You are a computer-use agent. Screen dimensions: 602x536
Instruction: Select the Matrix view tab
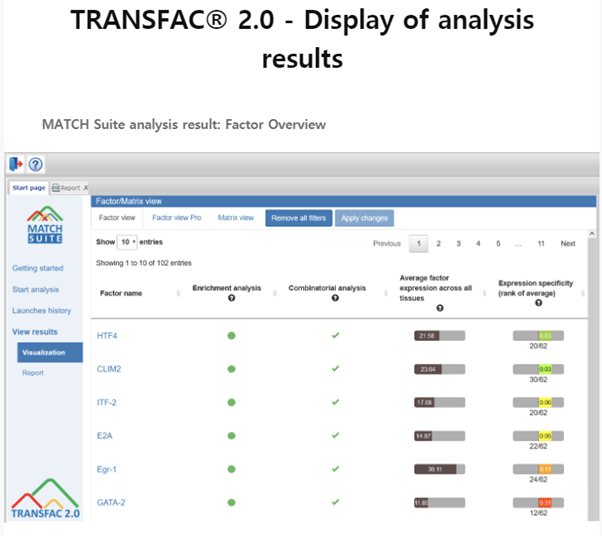(236, 218)
